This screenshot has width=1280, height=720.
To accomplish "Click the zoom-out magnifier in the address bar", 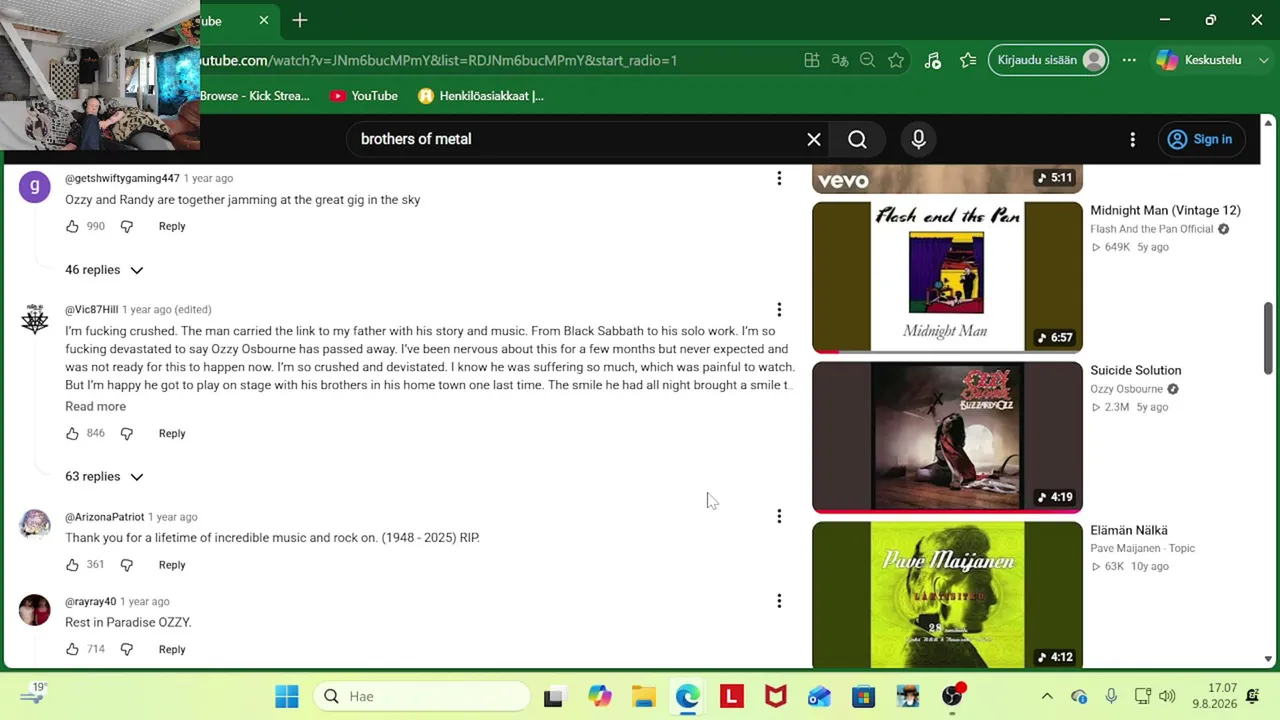I will tap(868, 60).
